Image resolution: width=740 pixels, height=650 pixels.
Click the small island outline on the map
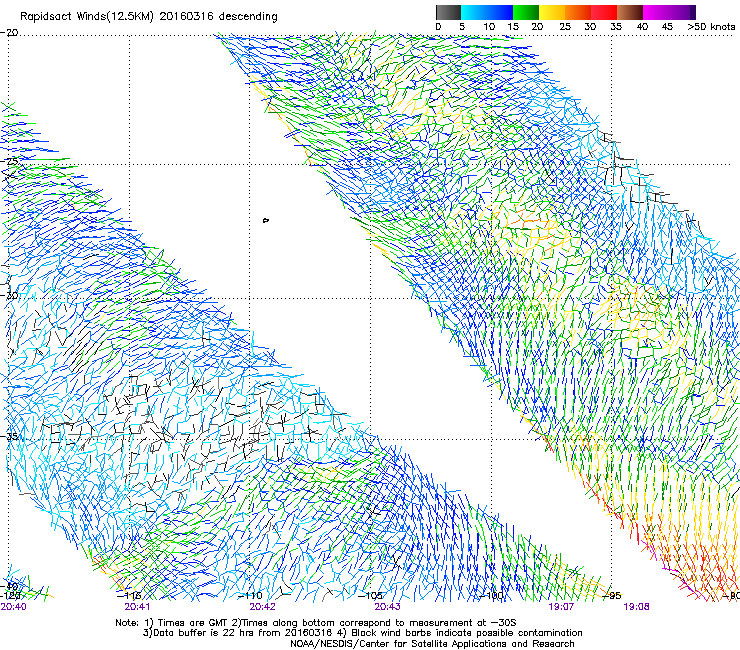(266, 220)
